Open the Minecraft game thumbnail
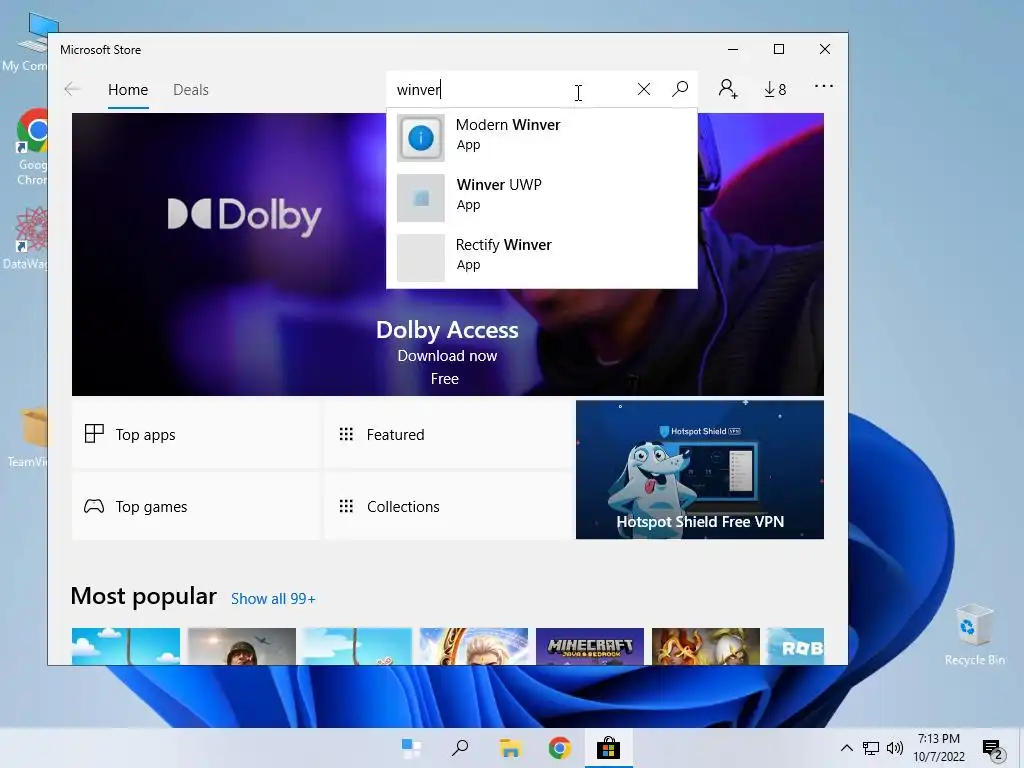 pyautogui.click(x=590, y=647)
